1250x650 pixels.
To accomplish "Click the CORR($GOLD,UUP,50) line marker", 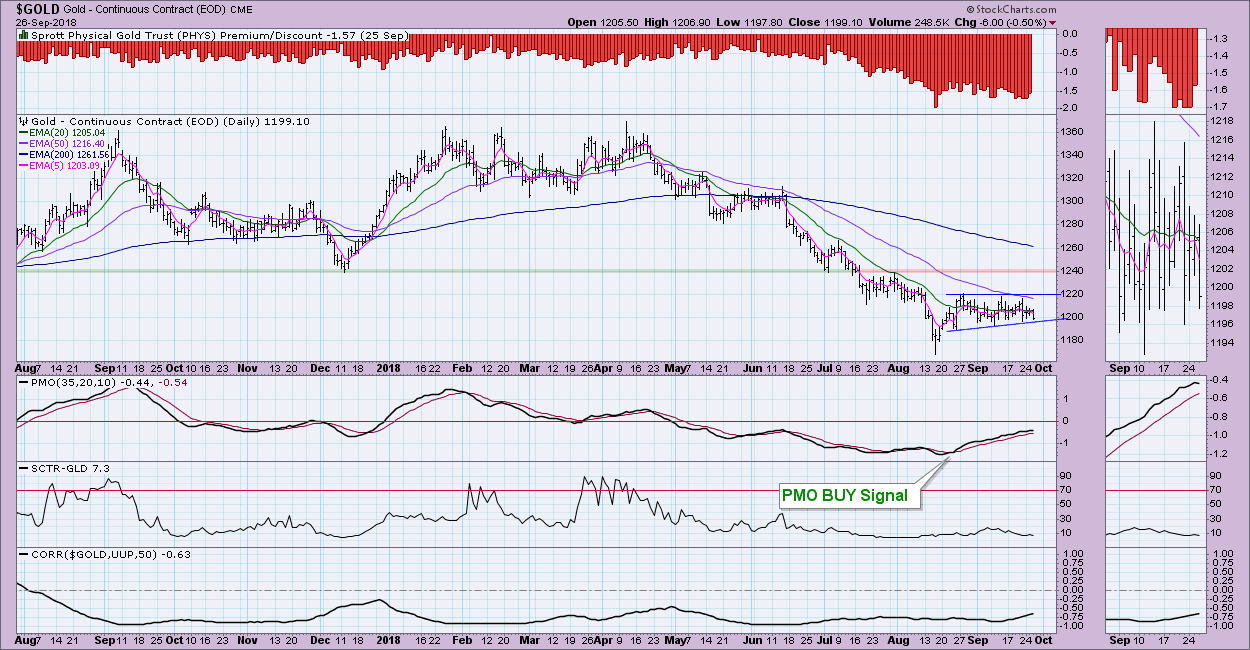I will 25,554.
